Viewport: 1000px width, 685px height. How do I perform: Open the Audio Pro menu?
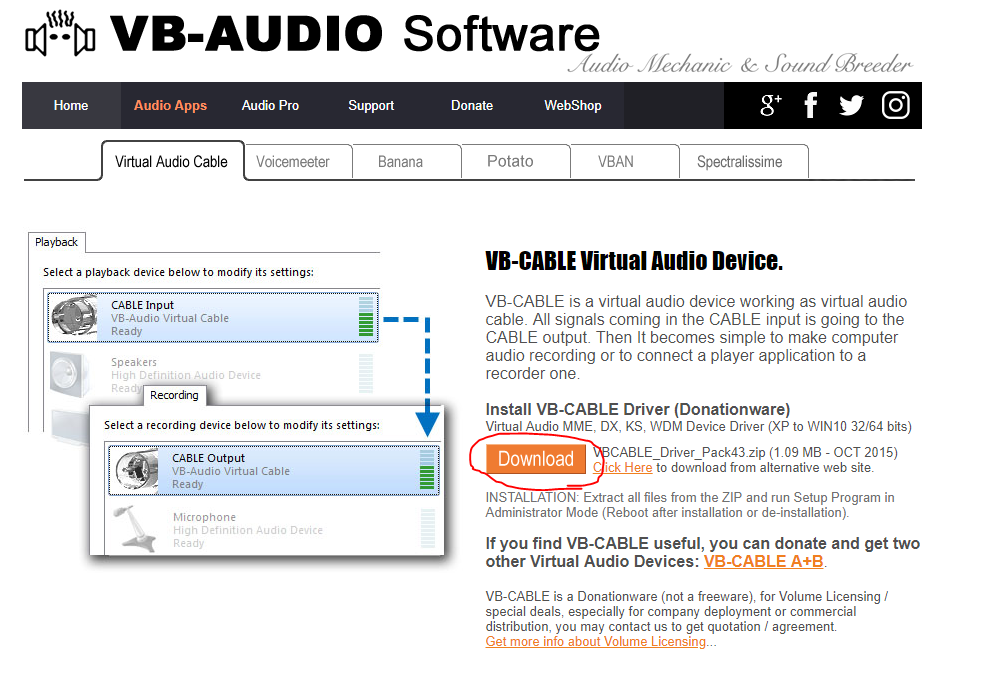click(270, 105)
